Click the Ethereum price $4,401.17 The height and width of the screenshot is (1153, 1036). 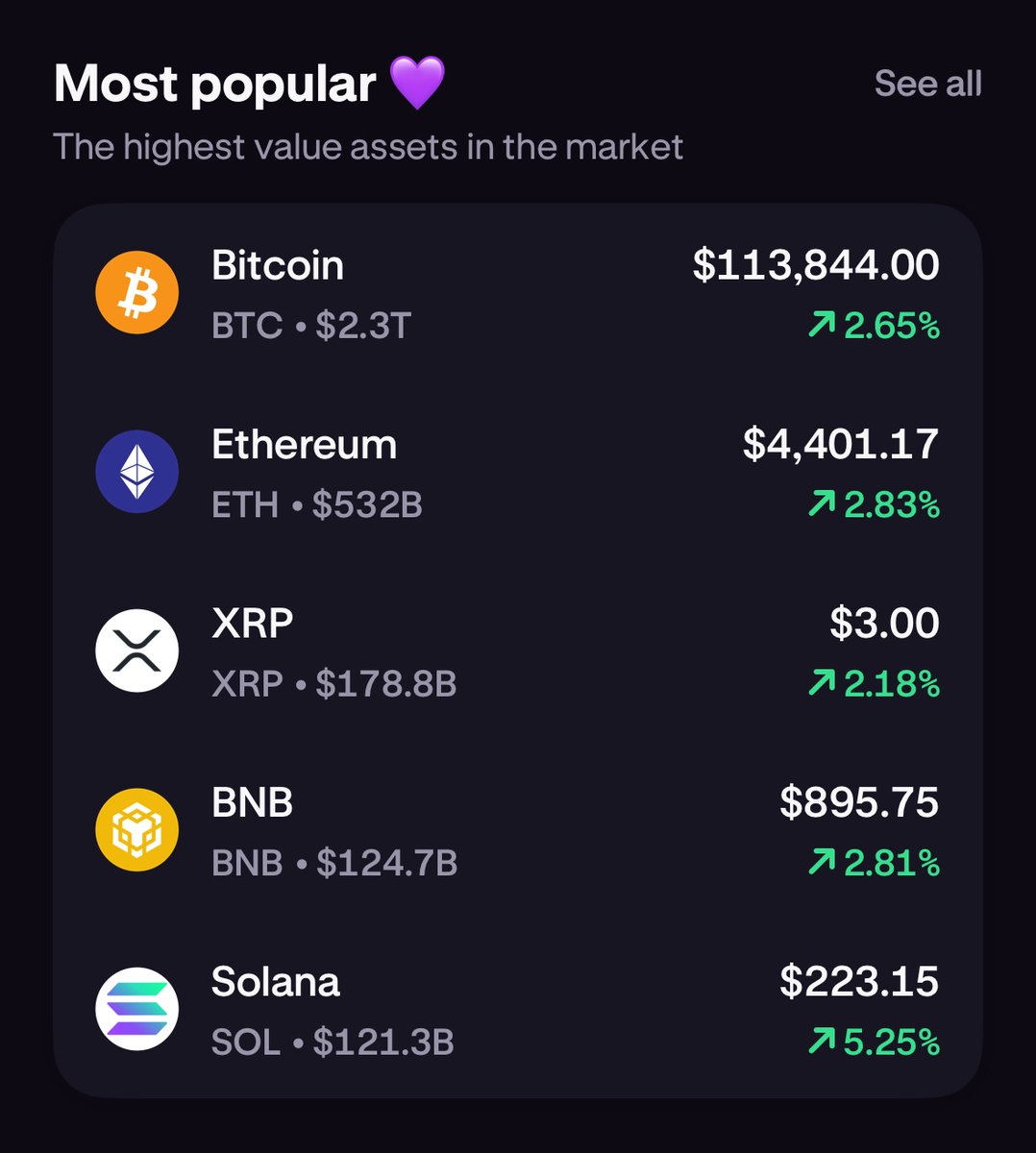pyautogui.click(x=841, y=444)
